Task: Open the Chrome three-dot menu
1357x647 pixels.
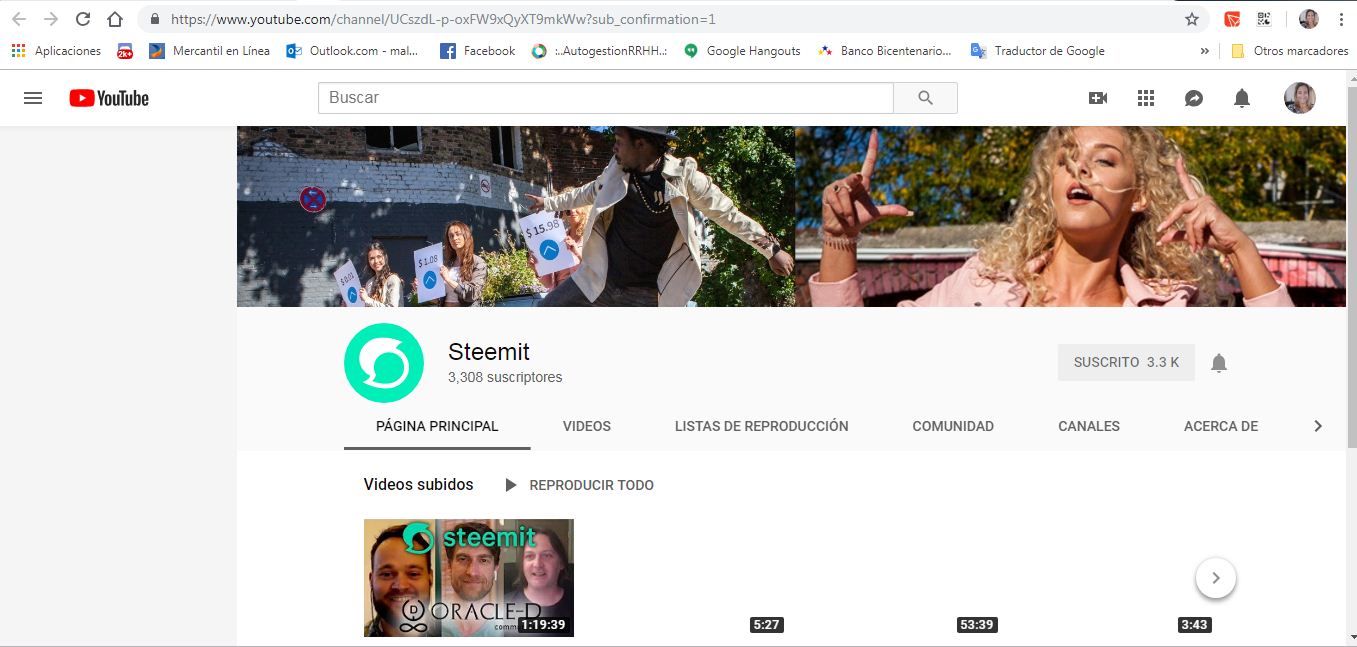Action: [x=1340, y=19]
